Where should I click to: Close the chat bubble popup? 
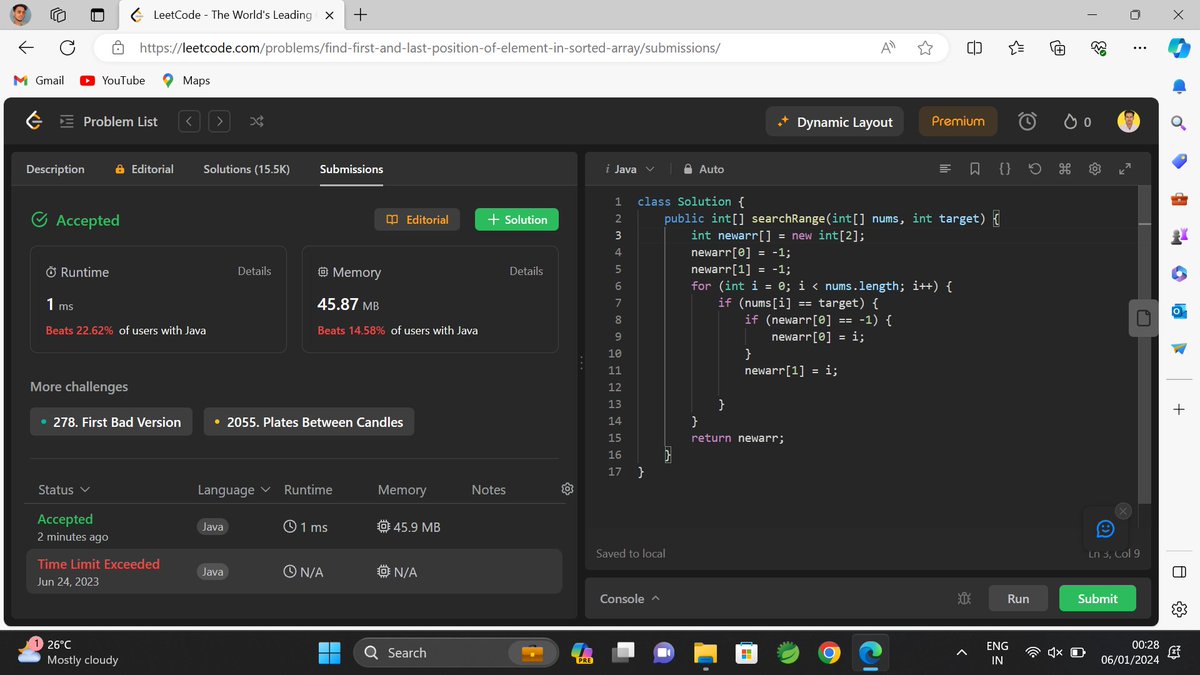[1122, 510]
